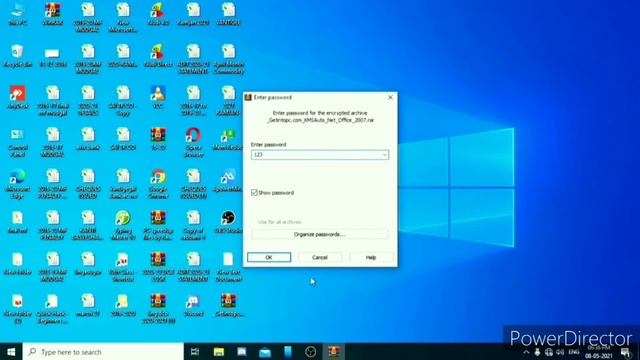Select the New Text Document file
640x360 pixels.
point(229,267)
